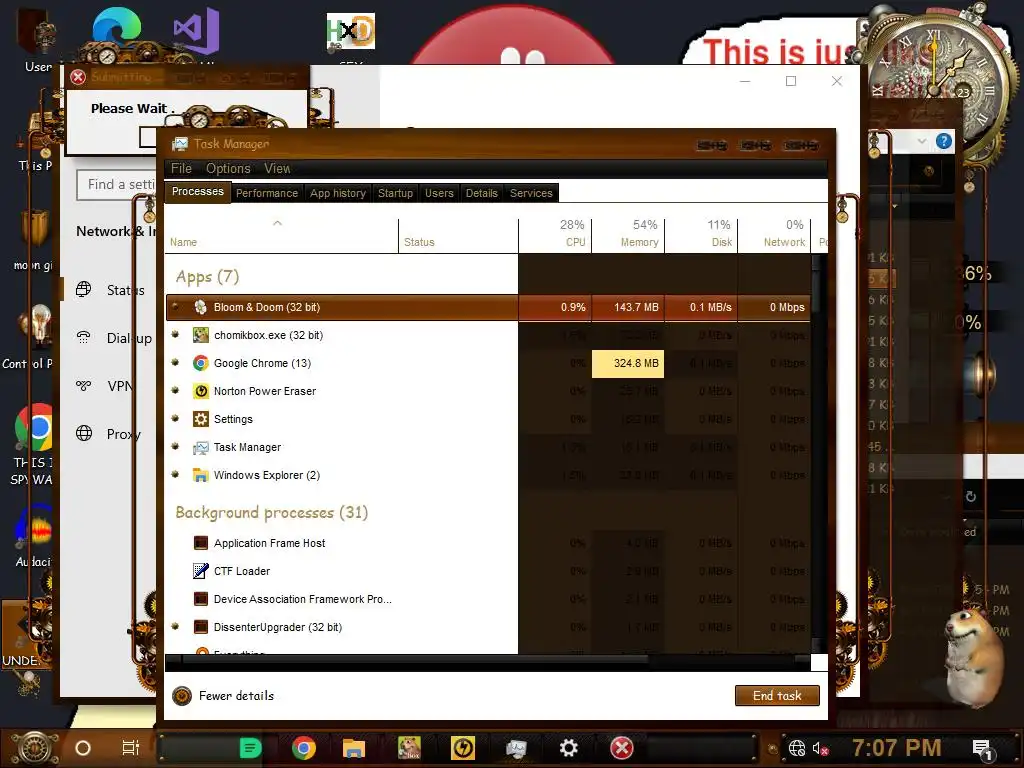Click the Application Frame Host icon
The image size is (1024, 768).
[x=200, y=543]
